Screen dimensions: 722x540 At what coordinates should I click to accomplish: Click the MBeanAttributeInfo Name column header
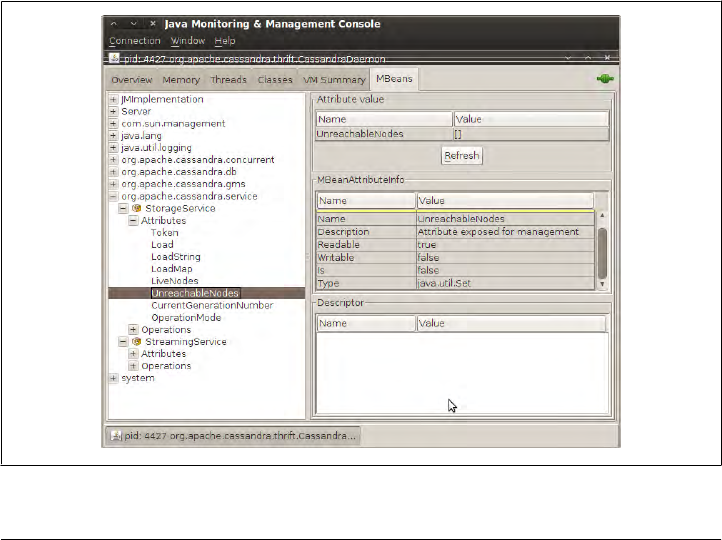[366, 201]
